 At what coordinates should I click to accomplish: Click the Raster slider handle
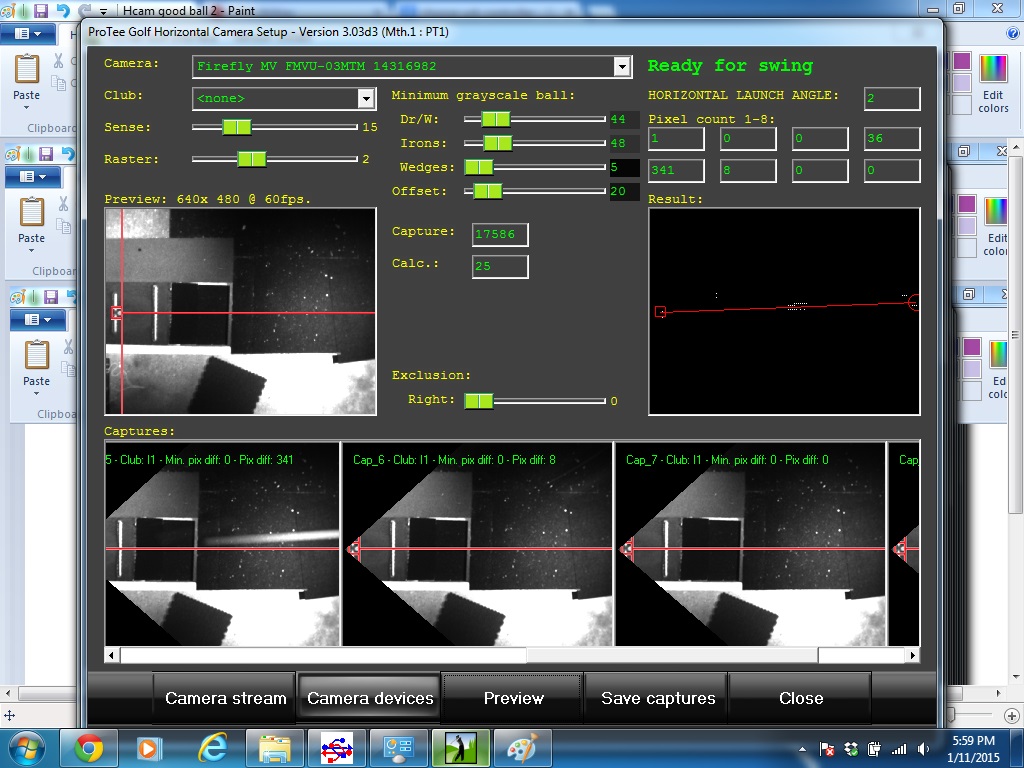pyautogui.click(x=251, y=159)
